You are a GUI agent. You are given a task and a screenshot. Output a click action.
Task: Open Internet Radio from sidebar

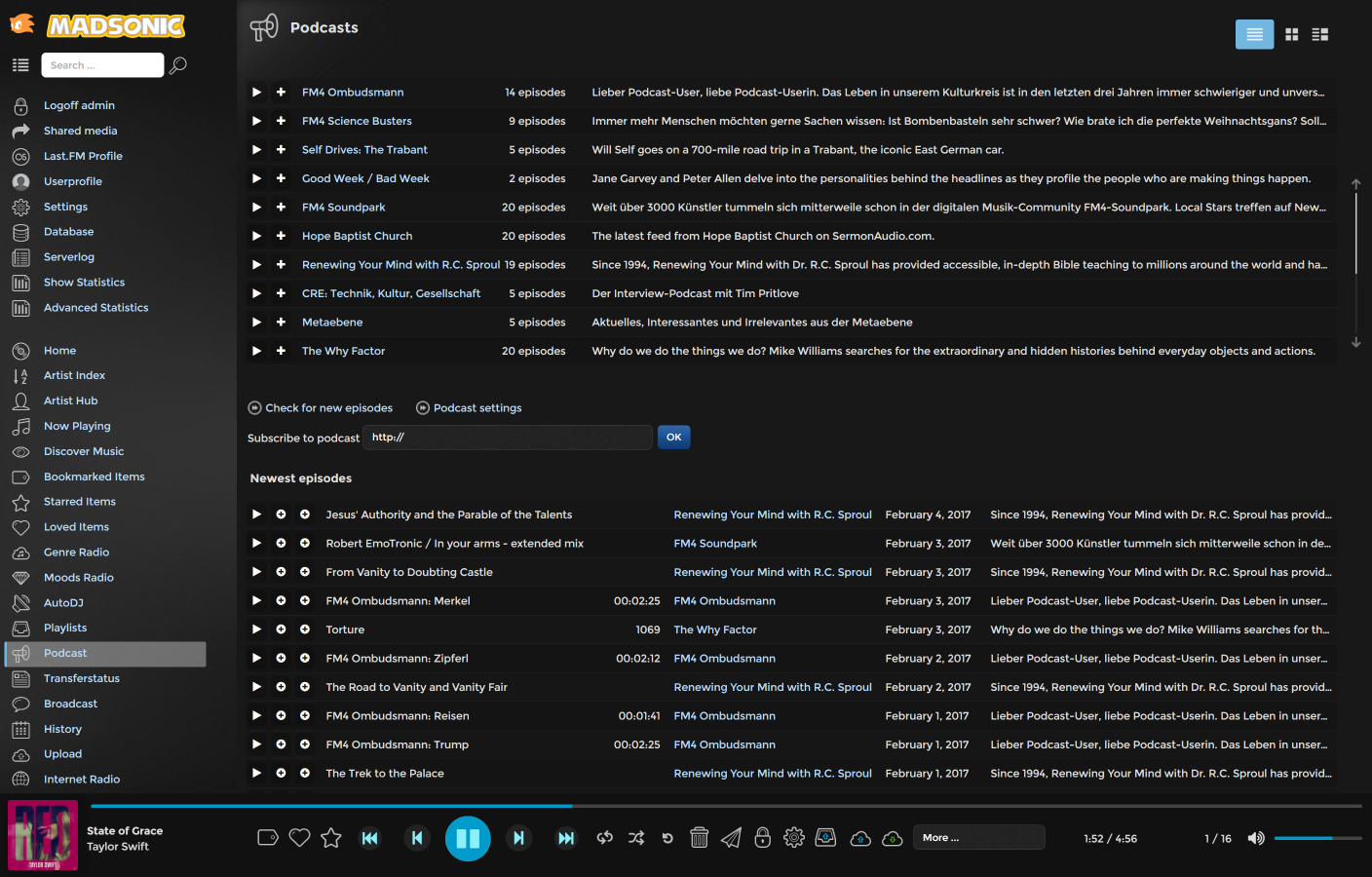[82, 780]
